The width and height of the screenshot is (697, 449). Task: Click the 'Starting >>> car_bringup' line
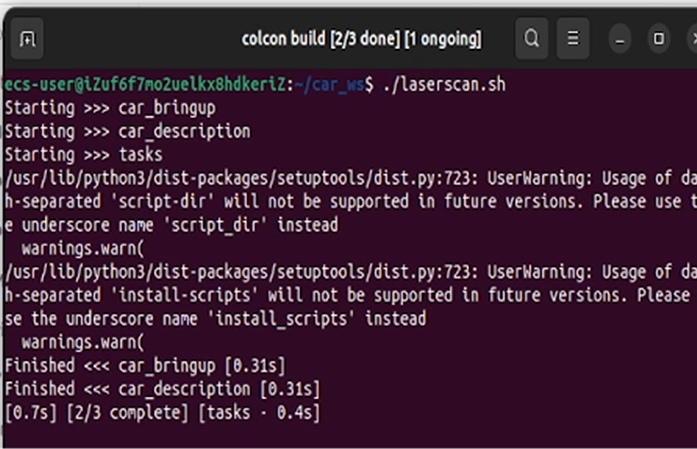pyautogui.click(x=110, y=108)
